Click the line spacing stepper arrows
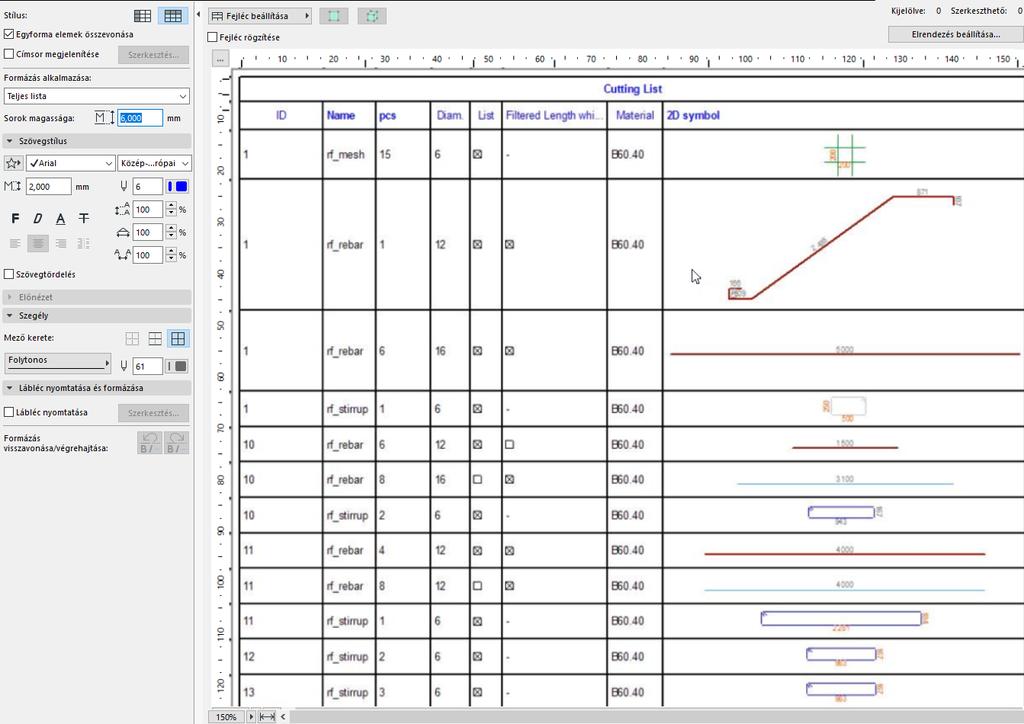 coord(171,210)
